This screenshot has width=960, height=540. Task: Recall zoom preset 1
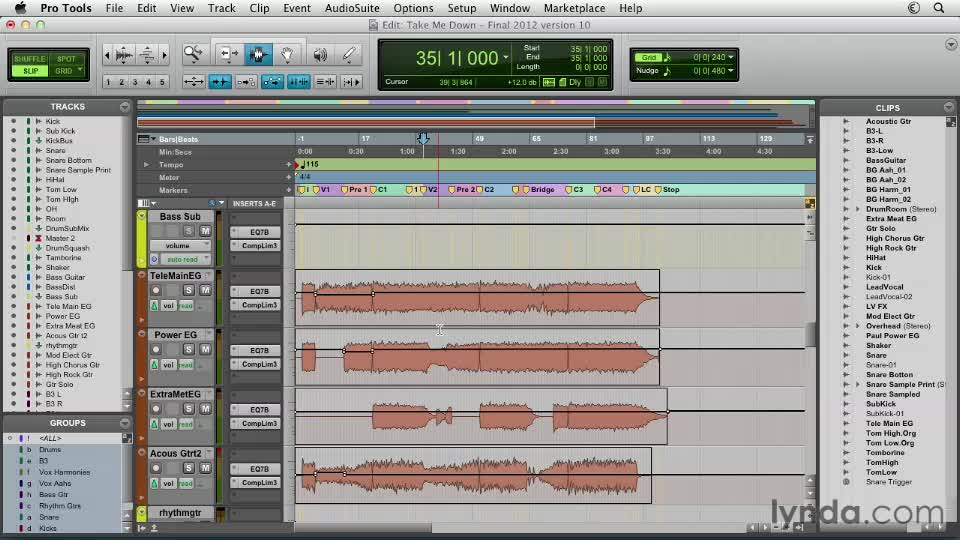[108, 82]
